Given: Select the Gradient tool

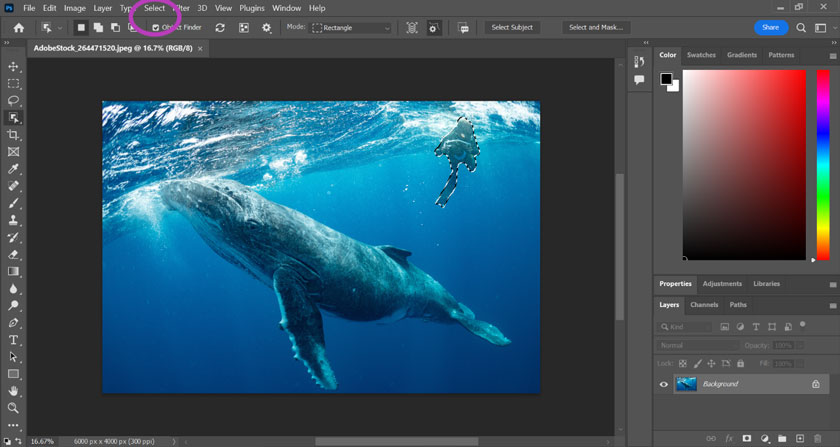Looking at the screenshot, I should click(x=13, y=271).
